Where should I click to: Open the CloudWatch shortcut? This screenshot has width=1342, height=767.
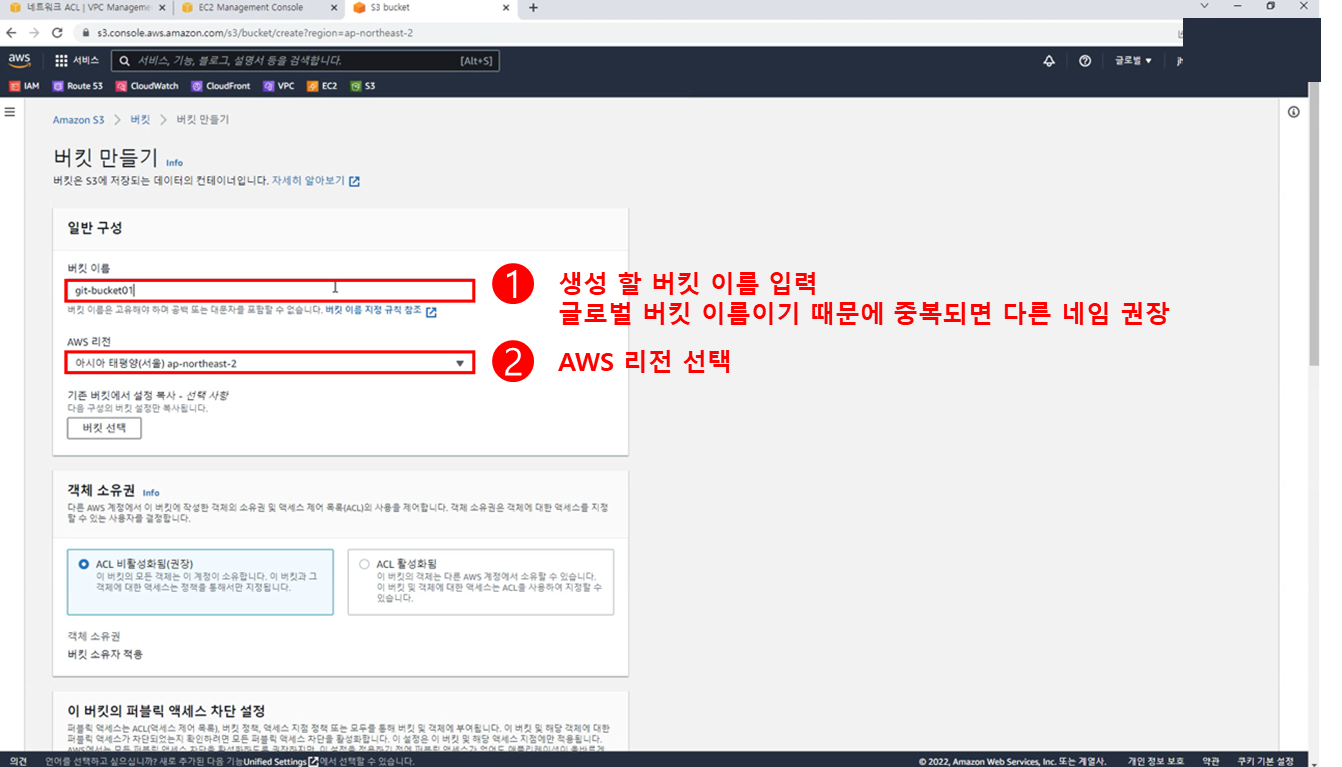[x=148, y=86]
